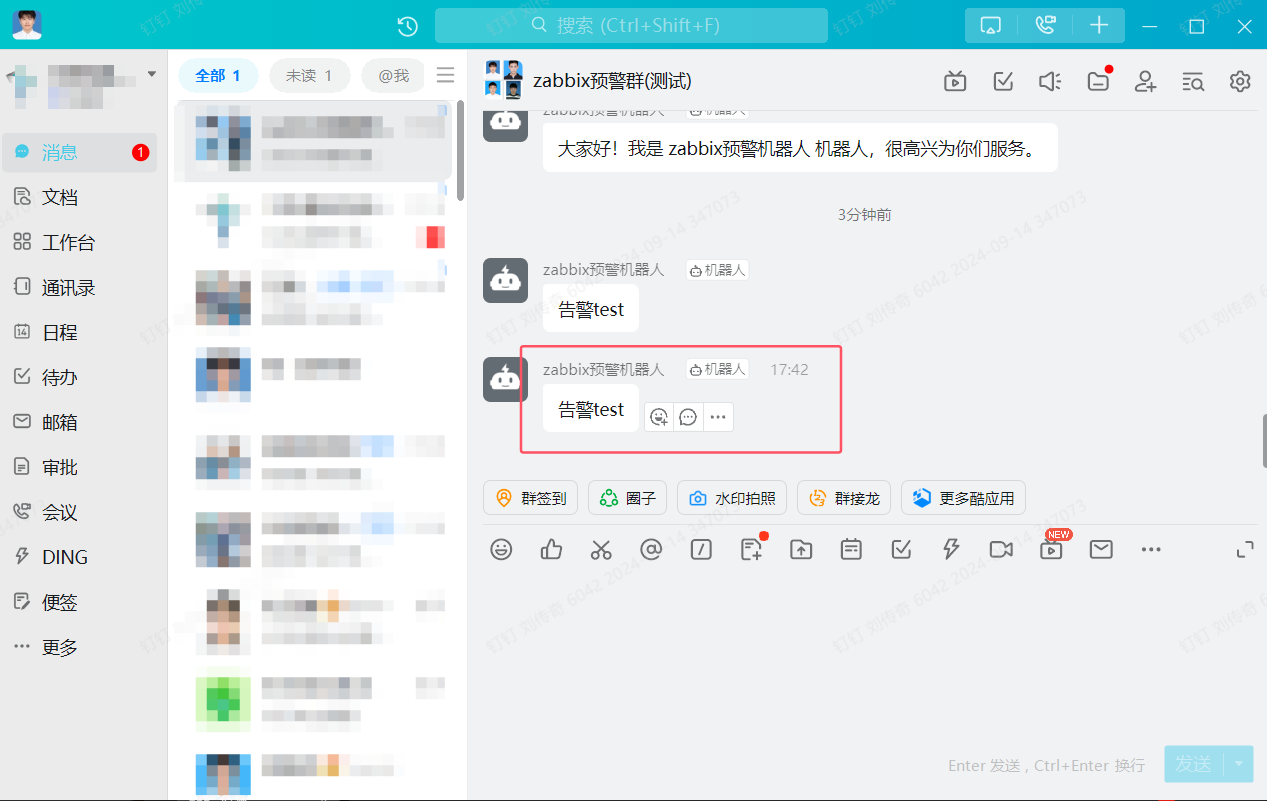Click the @ mention icon
The height and width of the screenshot is (801, 1267).
(651, 549)
